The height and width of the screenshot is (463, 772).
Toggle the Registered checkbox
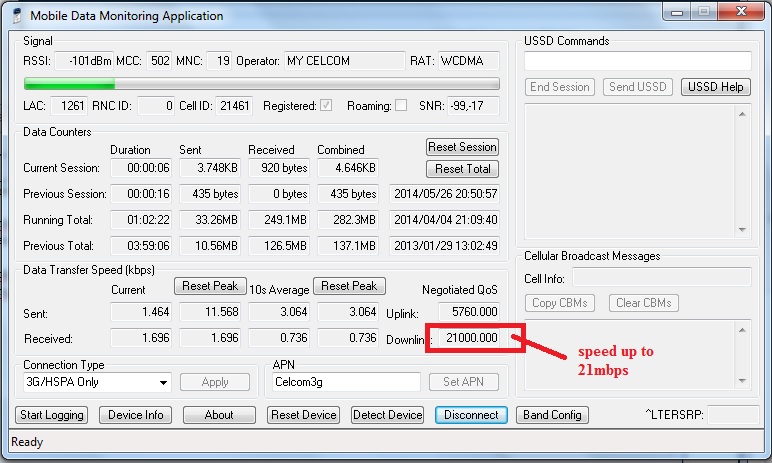point(326,105)
